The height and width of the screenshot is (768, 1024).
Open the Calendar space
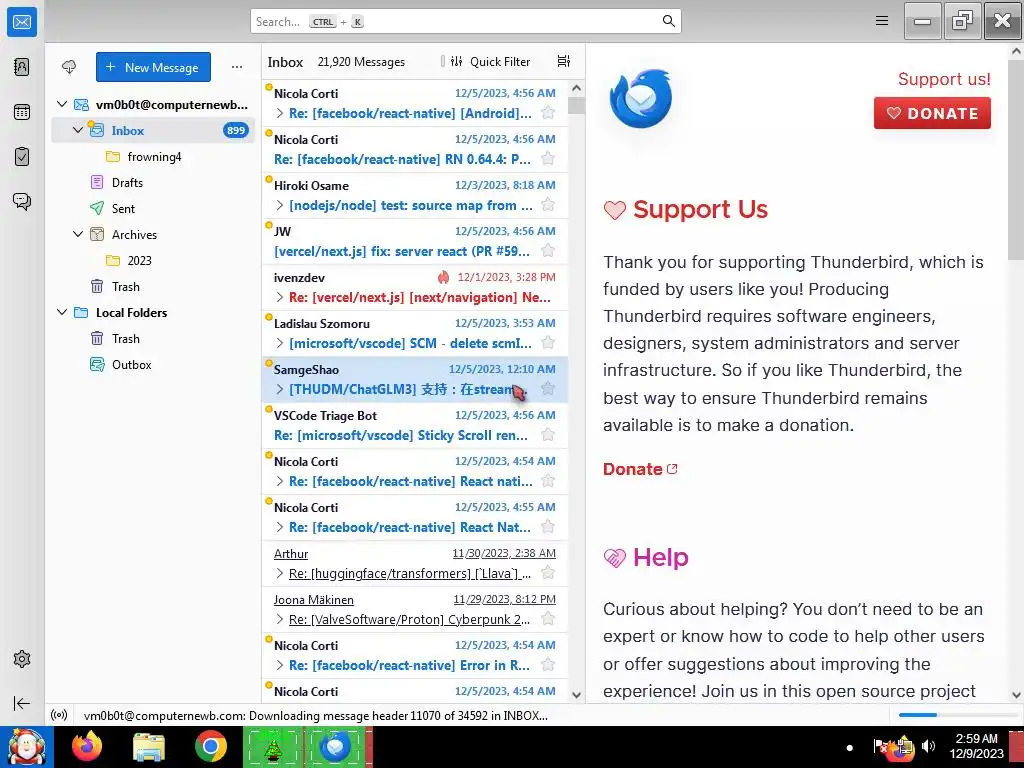22,112
